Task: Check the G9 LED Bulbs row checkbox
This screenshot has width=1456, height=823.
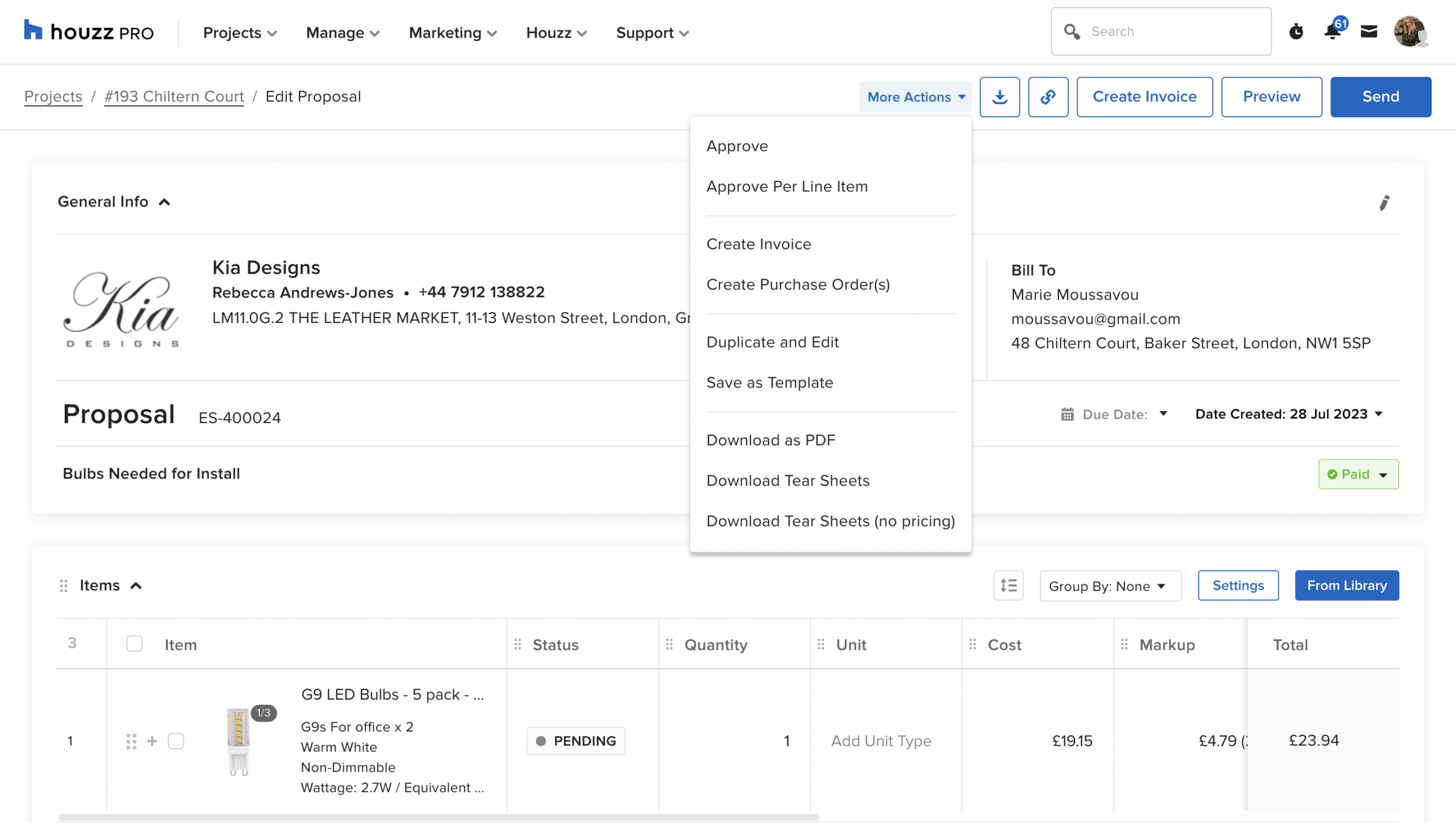Action: point(176,741)
